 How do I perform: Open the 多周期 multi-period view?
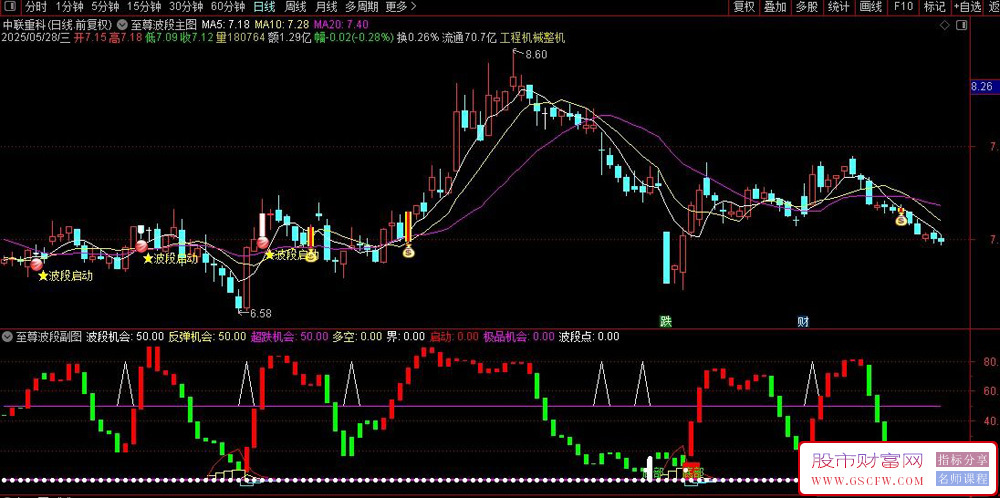pyautogui.click(x=362, y=7)
